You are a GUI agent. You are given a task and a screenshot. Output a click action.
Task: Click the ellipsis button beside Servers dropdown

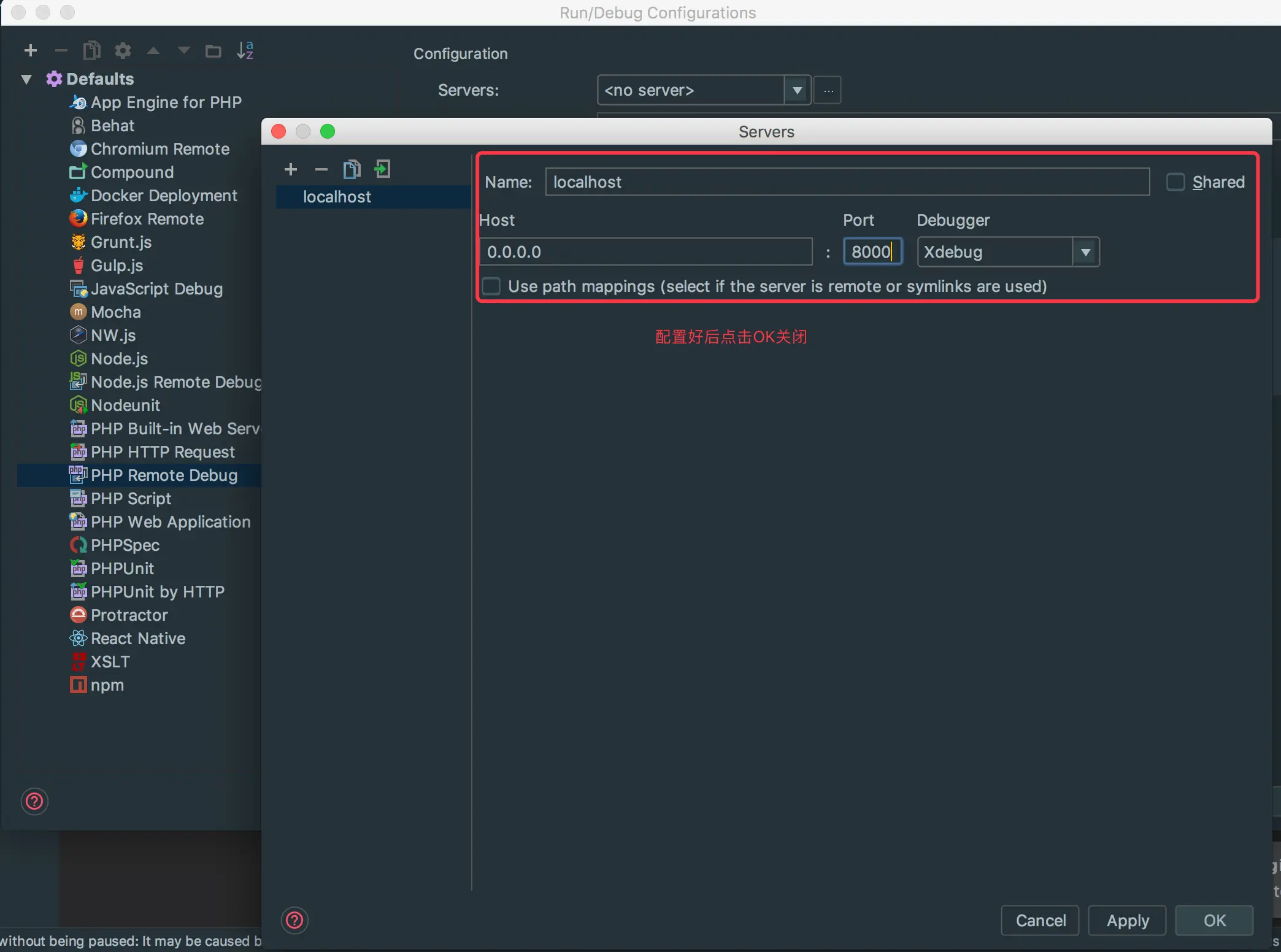click(x=828, y=91)
